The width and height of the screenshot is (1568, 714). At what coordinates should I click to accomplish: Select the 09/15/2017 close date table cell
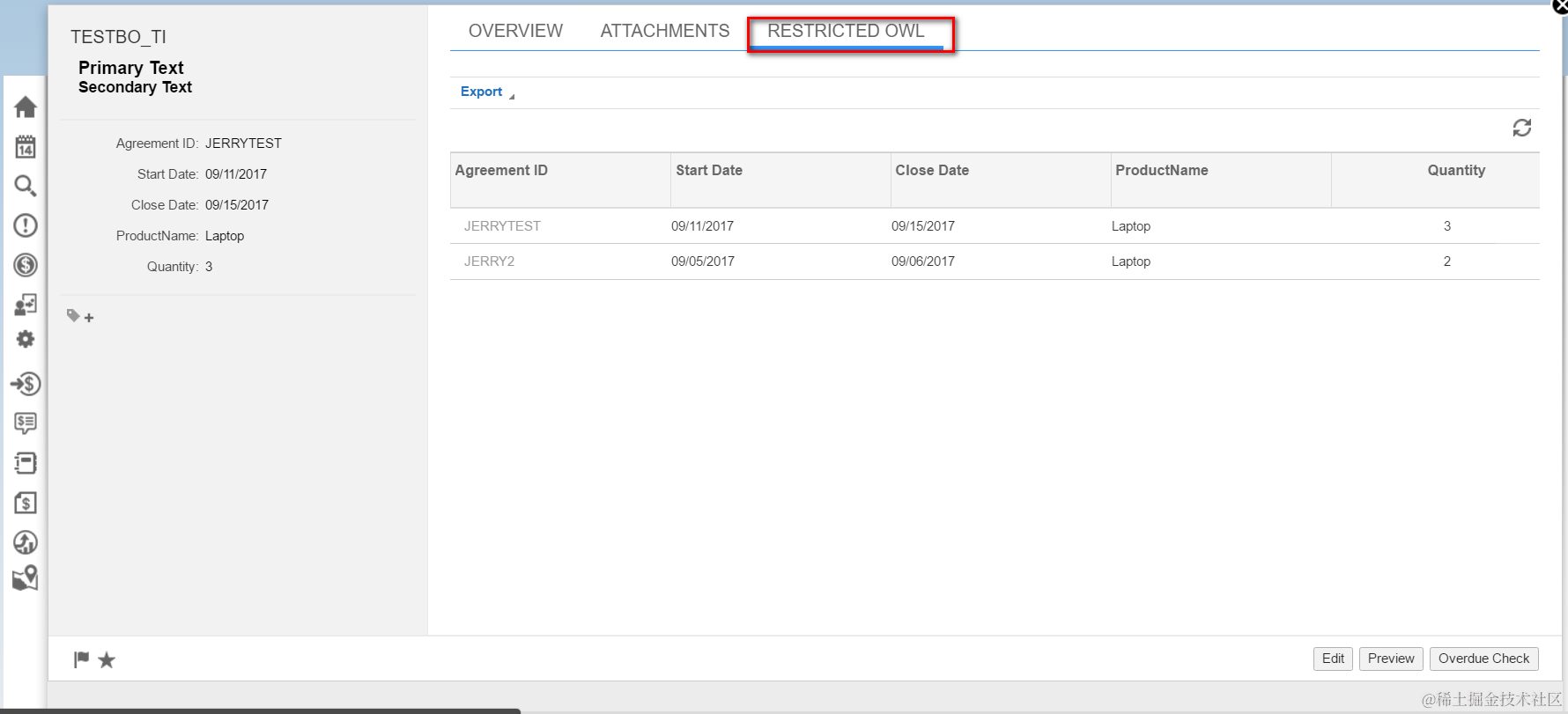(922, 226)
